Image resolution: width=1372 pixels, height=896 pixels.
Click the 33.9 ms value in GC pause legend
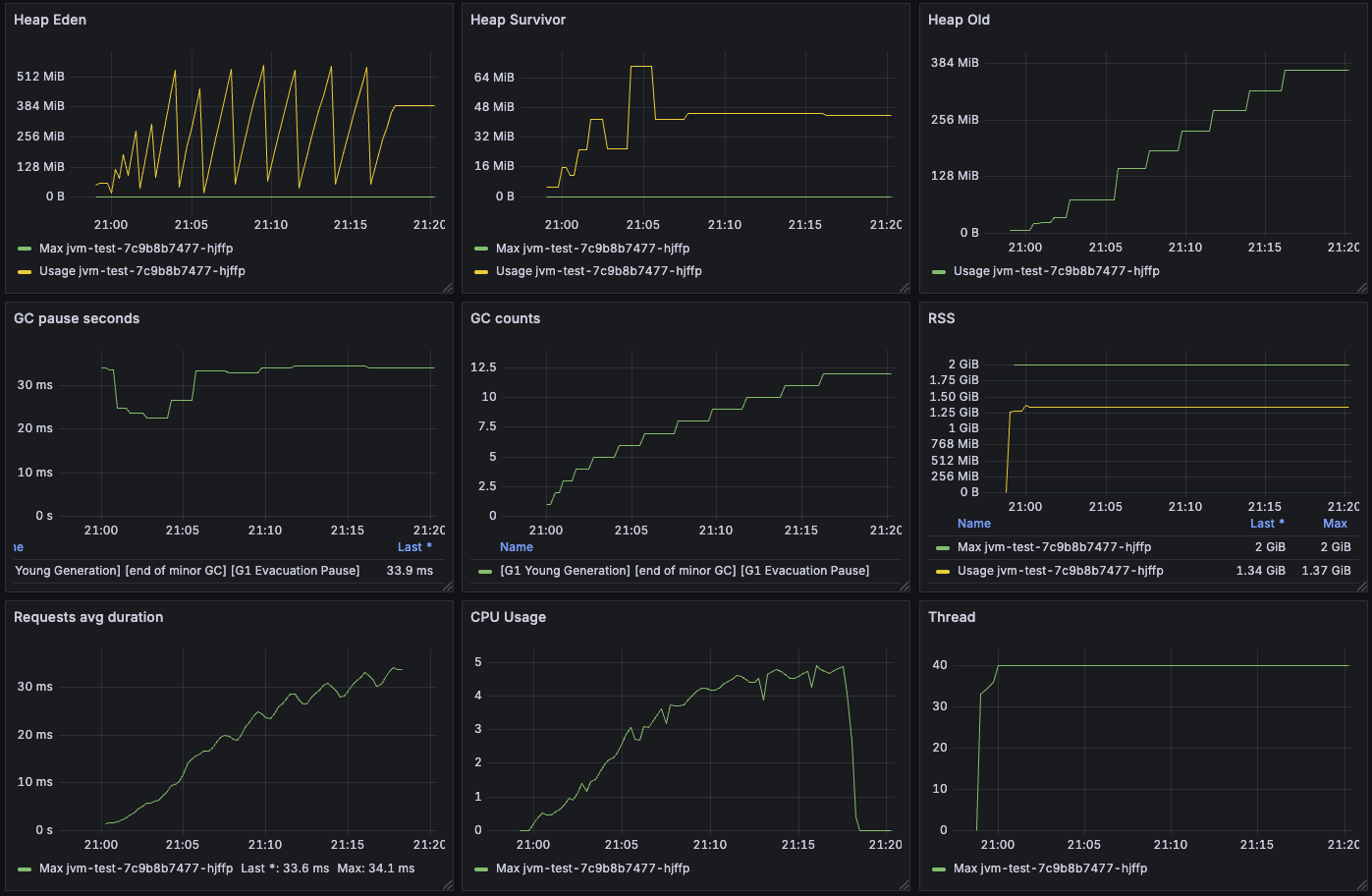tap(410, 571)
